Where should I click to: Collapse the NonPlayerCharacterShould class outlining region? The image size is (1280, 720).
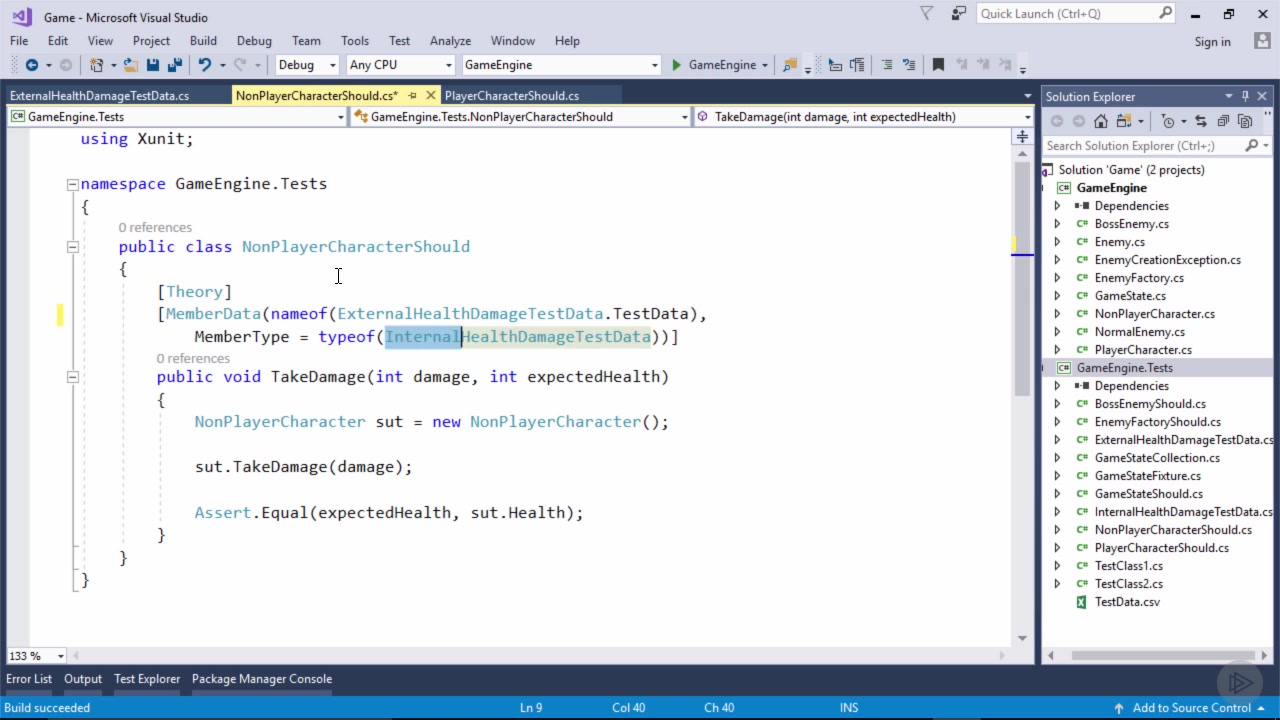tap(72, 247)
